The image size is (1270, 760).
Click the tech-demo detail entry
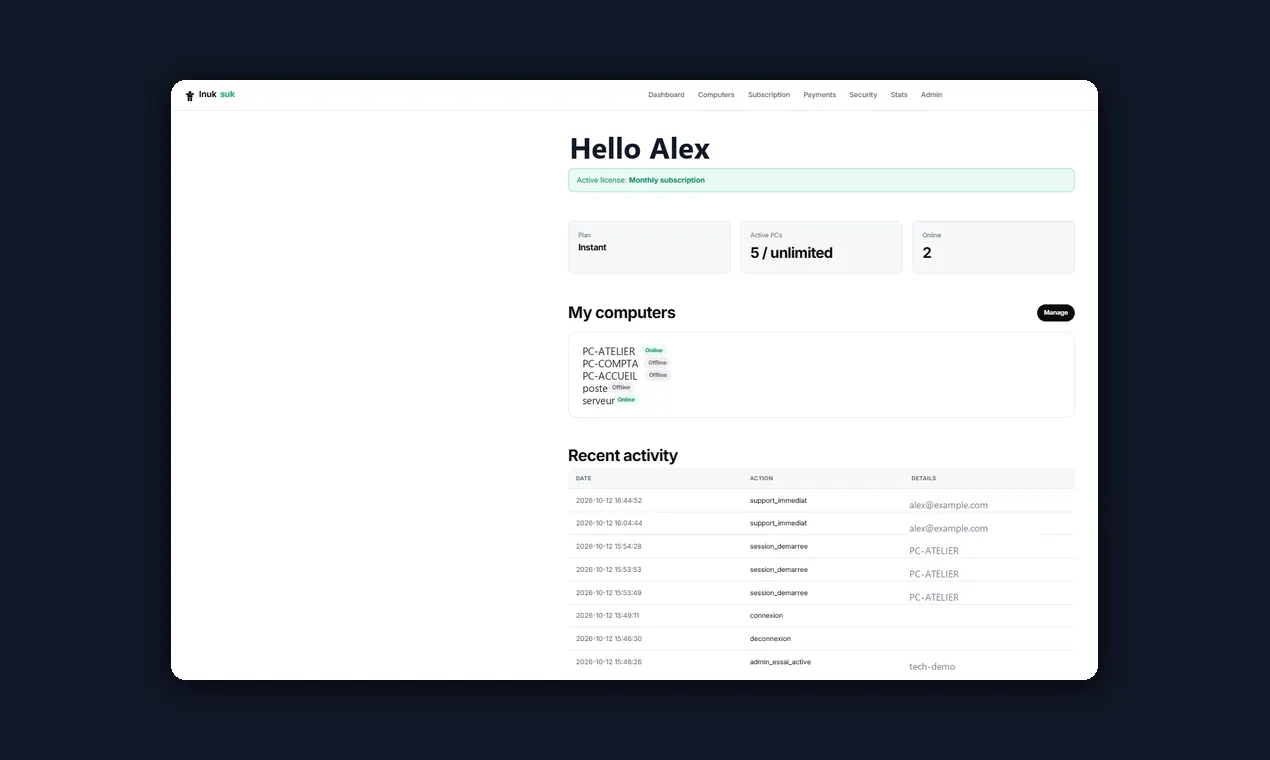coord(932,666)
